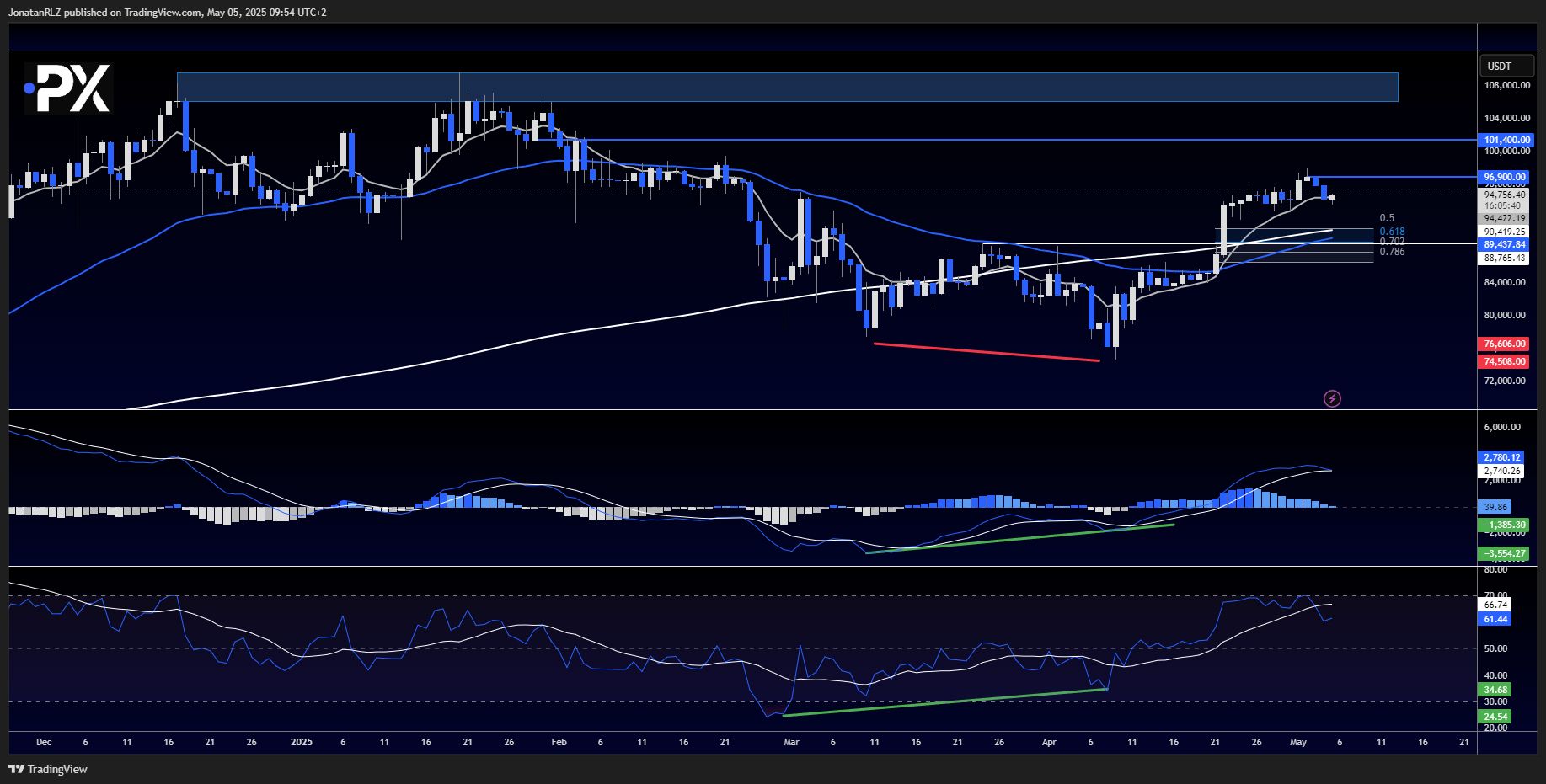Select the 89,437.84 blue price label

point(1505,244)
